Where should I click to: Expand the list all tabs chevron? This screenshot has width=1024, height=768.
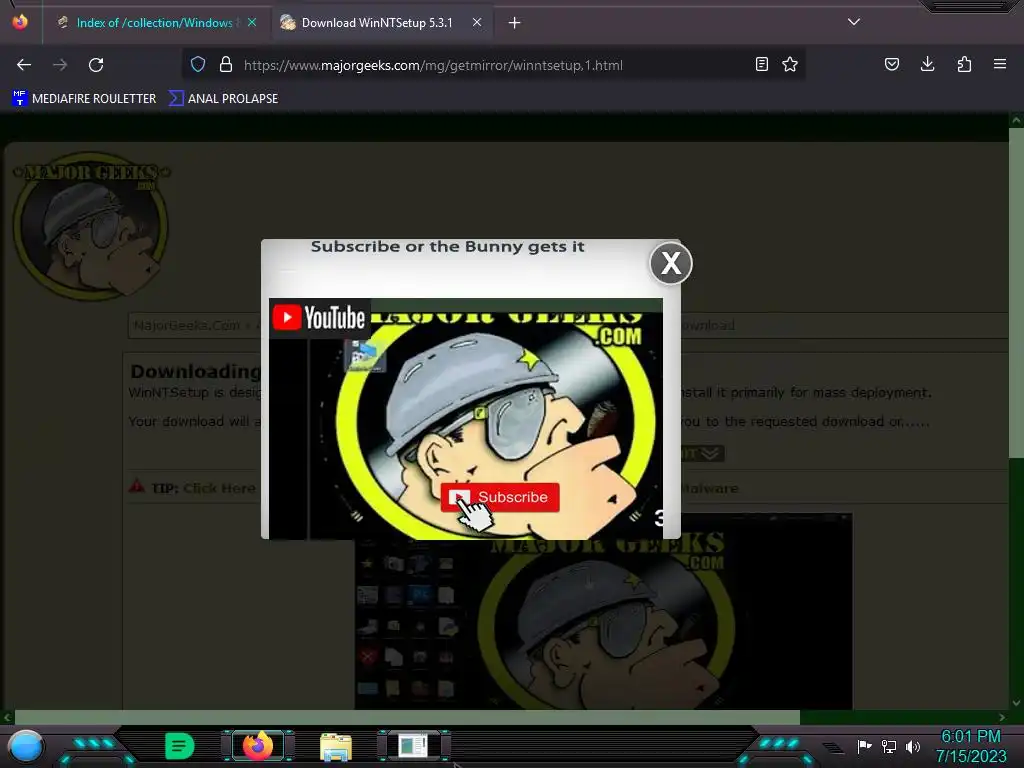click(x=854, y=22)
